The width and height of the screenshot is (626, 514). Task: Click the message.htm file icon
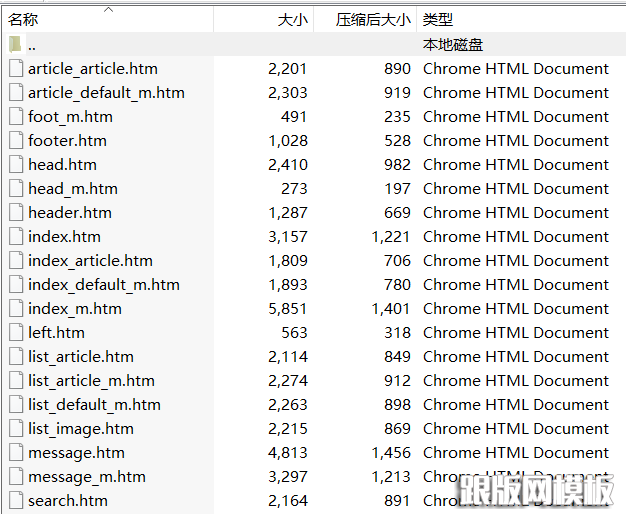[x=15, y=453]
